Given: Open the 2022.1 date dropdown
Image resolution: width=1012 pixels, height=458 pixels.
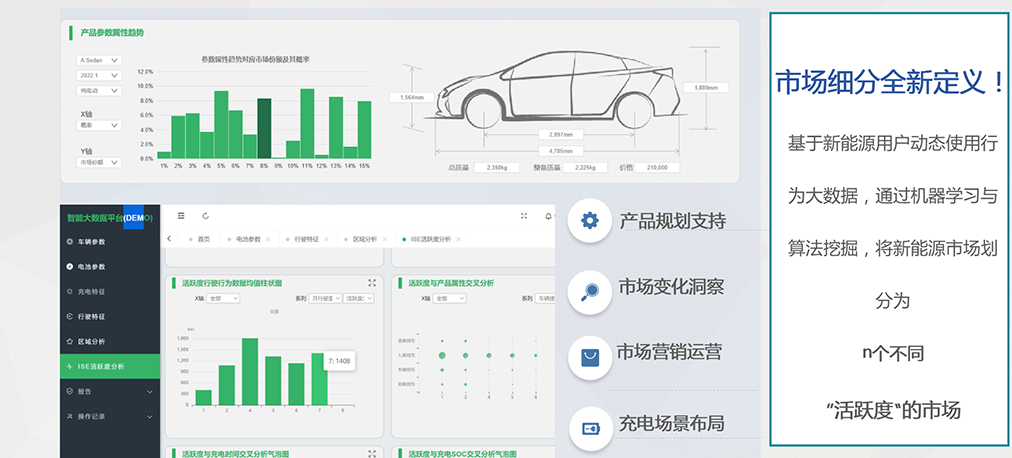Looking at the screenshot, I should click(99, 75).
